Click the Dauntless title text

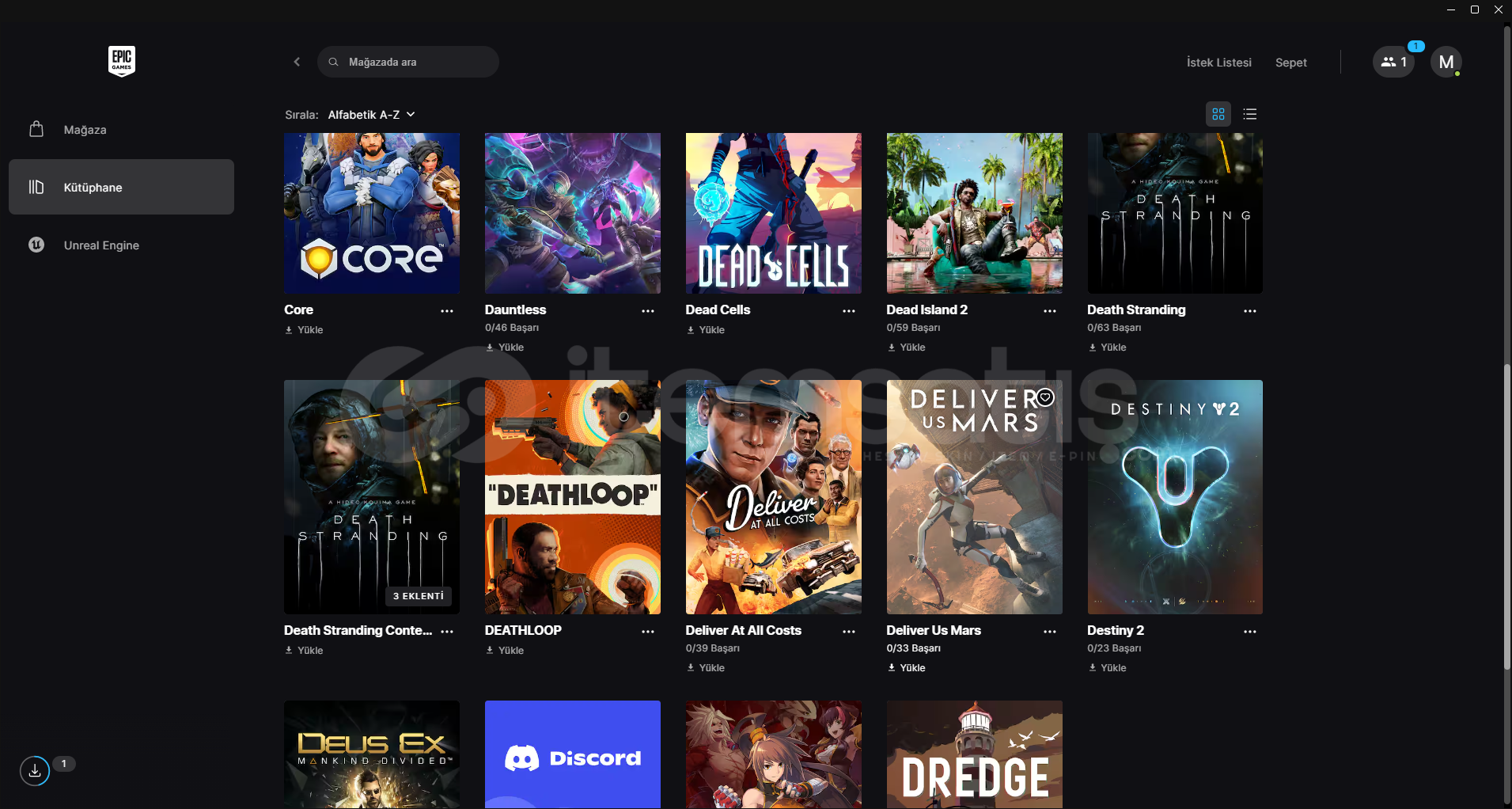pos(516,310)
